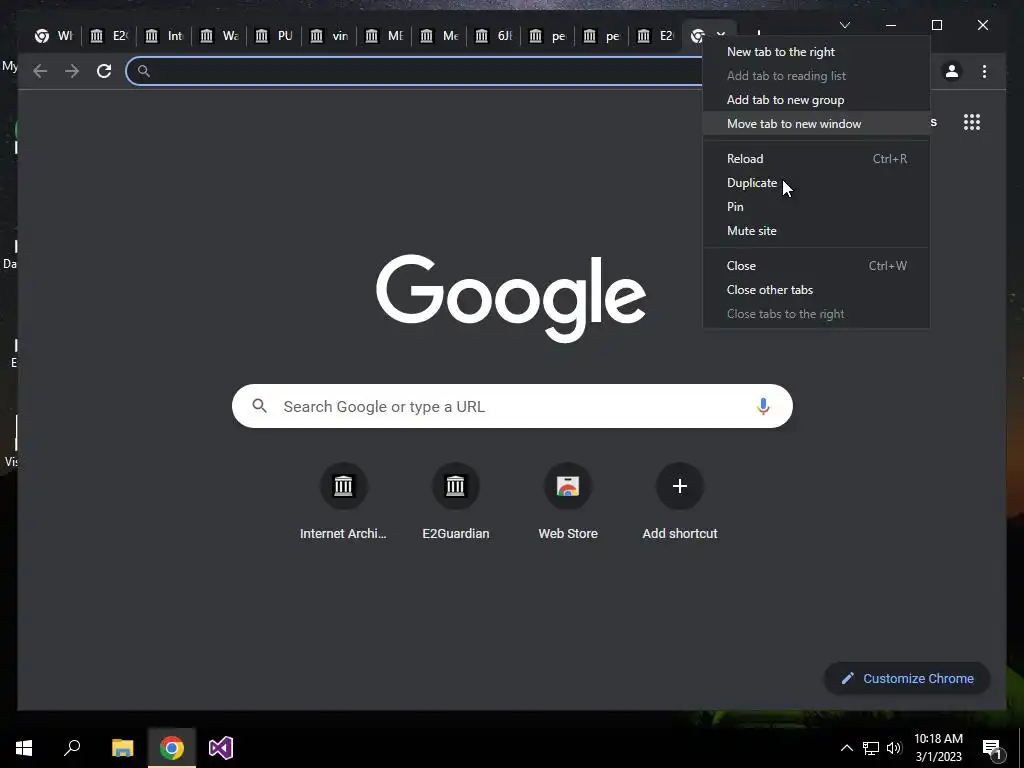
Task: Show hidden system tray icons
Action: coord(846,748)
